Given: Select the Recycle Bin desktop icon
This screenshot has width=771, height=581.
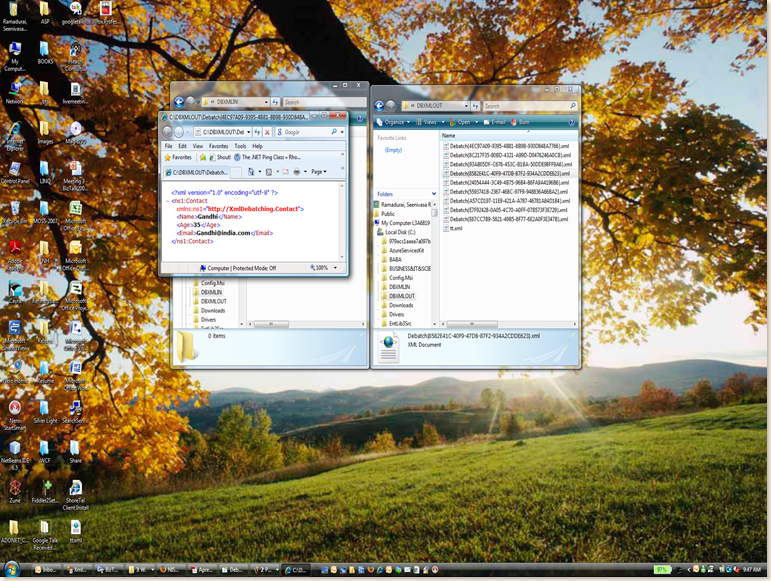Looking at the screenshot, I should pos(15,213).
